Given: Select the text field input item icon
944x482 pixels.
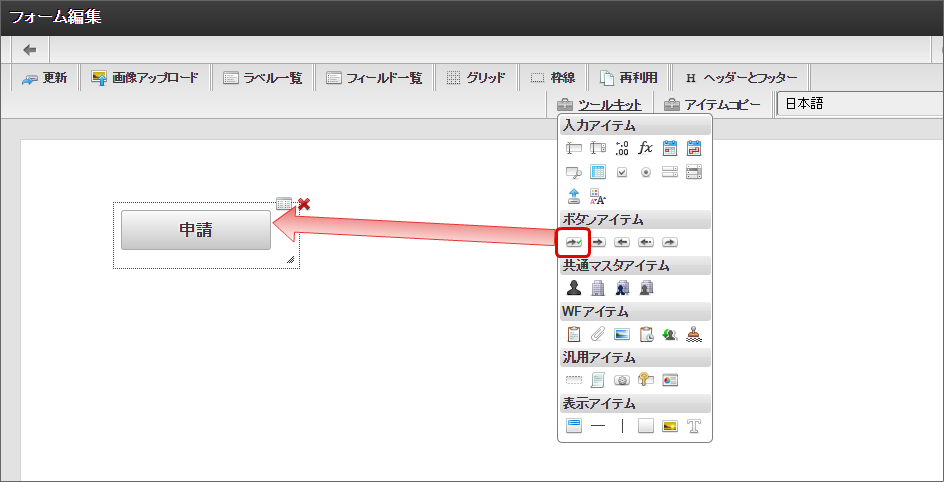Looking at the screenshot, I should click(574, 147).
